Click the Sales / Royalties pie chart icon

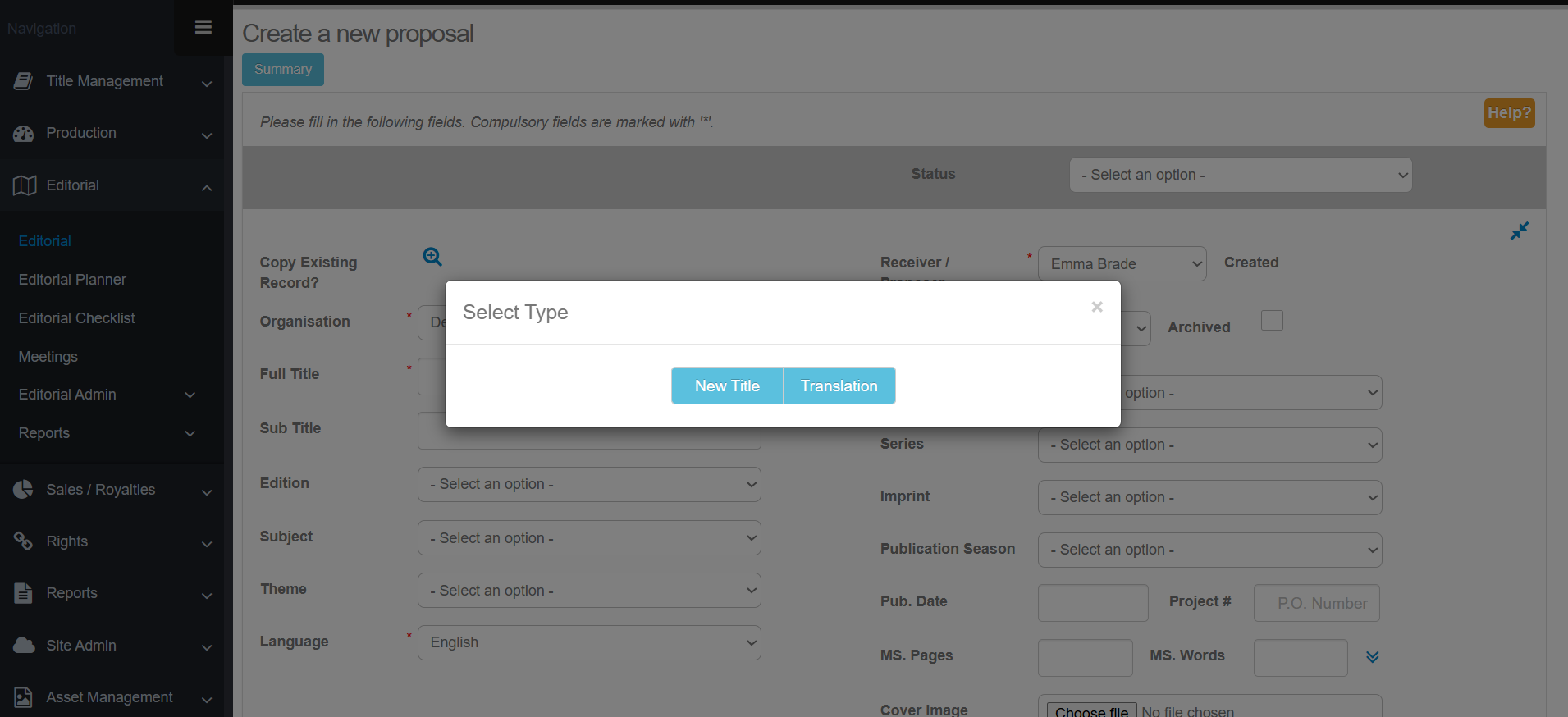24,490
